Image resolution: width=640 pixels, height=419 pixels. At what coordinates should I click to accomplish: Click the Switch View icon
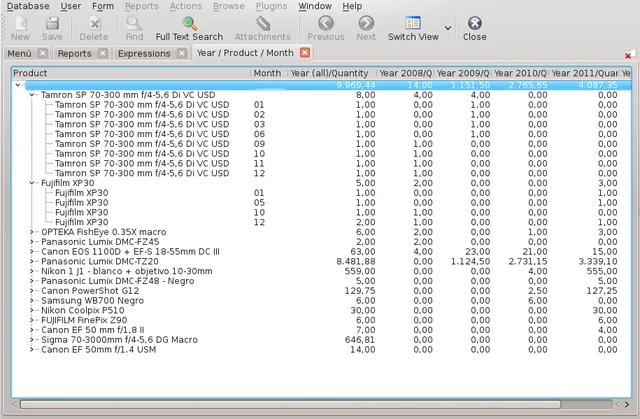tap(413, 23)
